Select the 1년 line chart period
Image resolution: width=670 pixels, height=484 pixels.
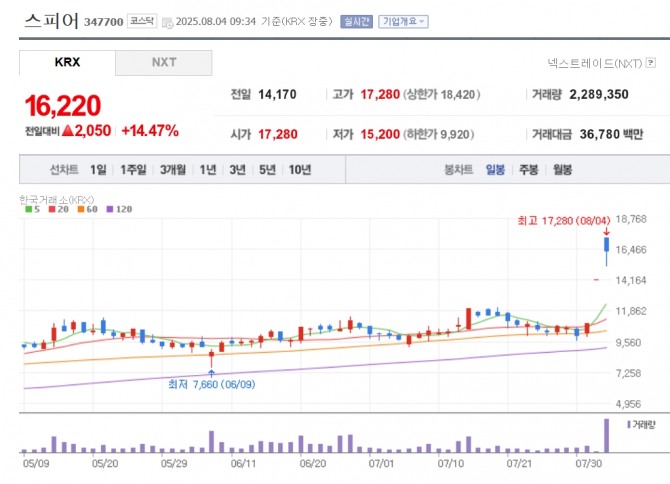pos(208,170)
